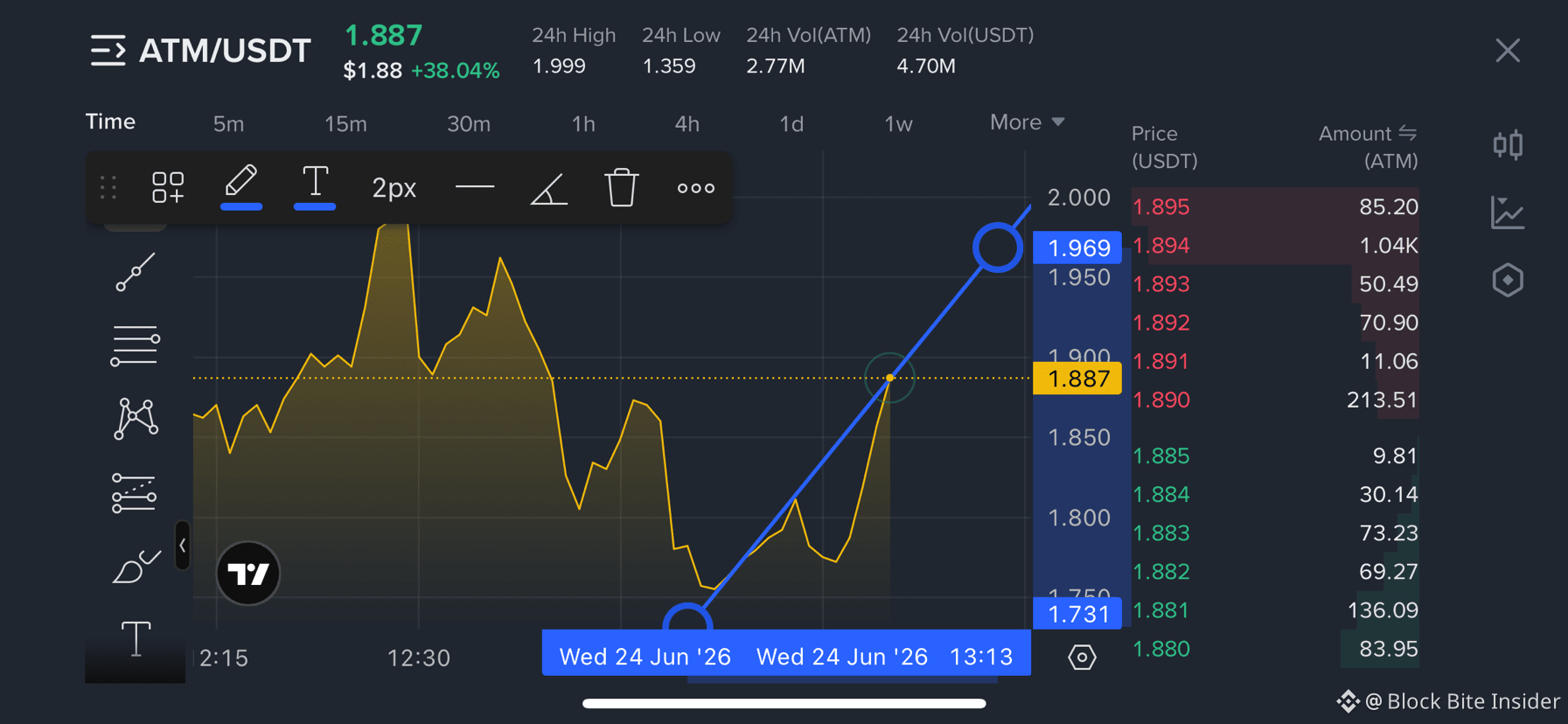Open the Fibonacci retracement tool
1568x724 pixels.
[x=135, y=345]
